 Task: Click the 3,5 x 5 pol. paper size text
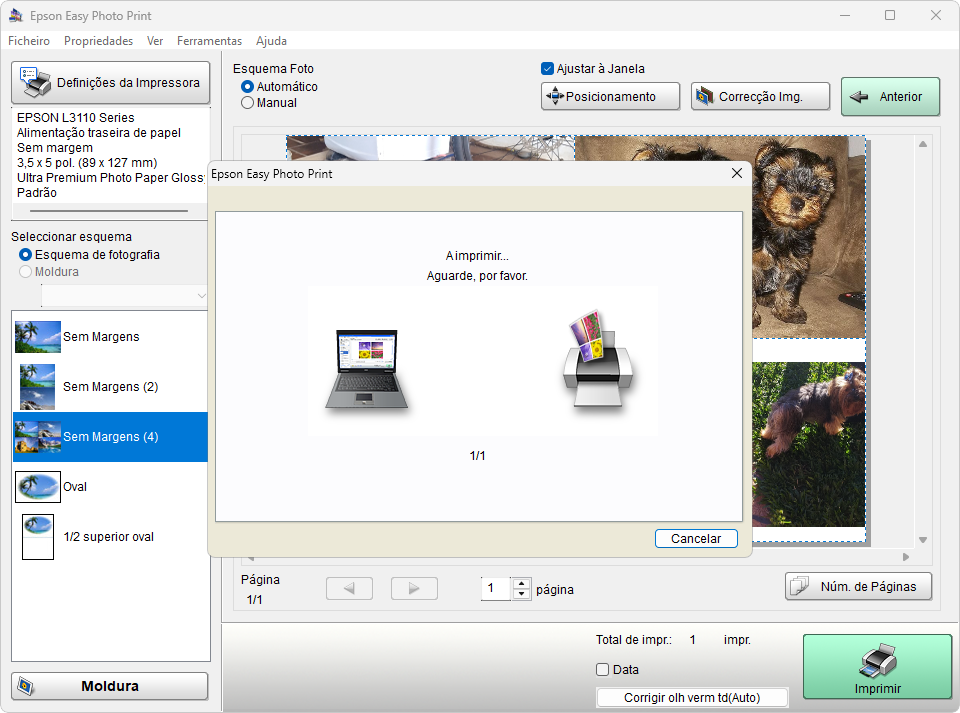pyautogui.click(x=87, y=163)
